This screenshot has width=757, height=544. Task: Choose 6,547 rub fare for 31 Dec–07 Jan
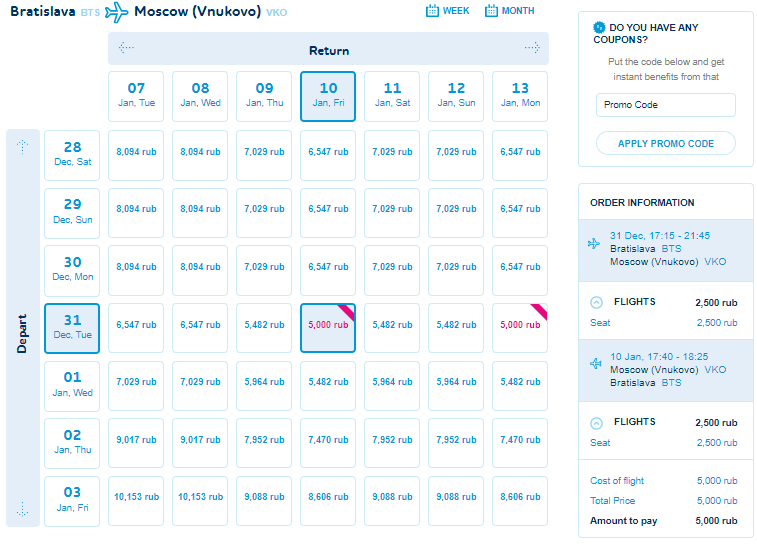[136, 328]
